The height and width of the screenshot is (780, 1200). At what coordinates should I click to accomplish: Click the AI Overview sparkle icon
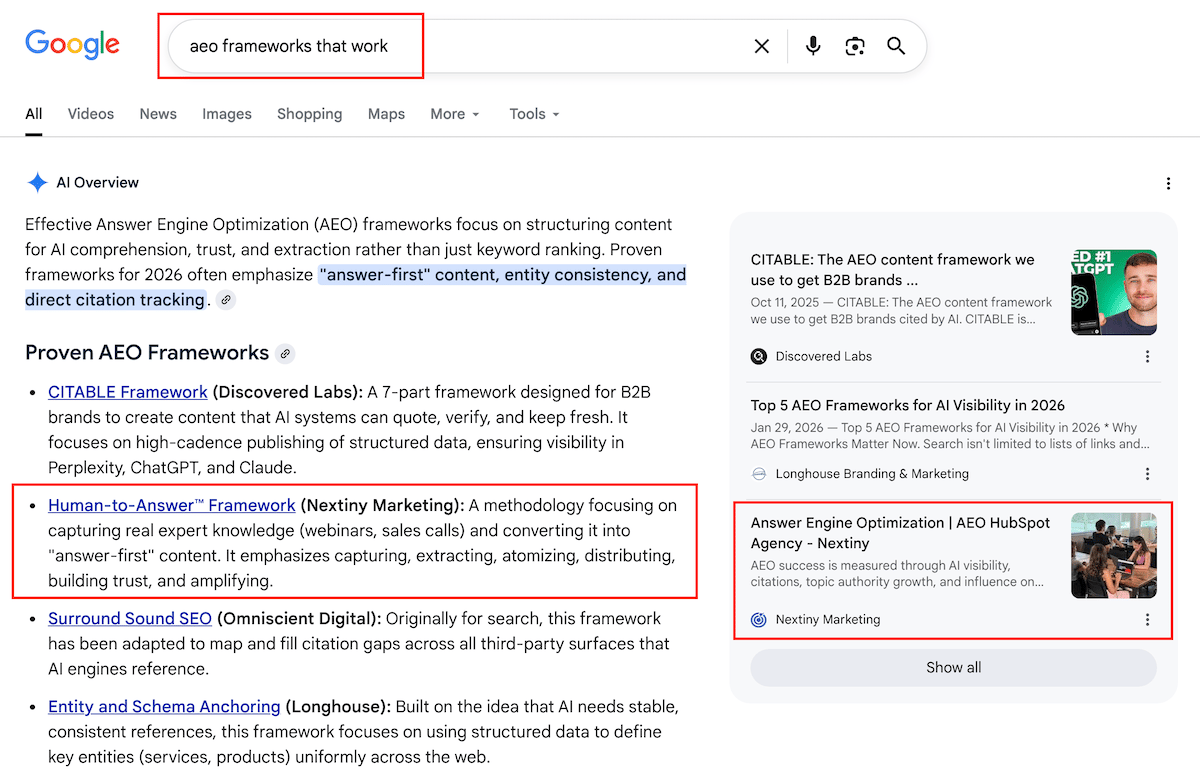[37, 183]
